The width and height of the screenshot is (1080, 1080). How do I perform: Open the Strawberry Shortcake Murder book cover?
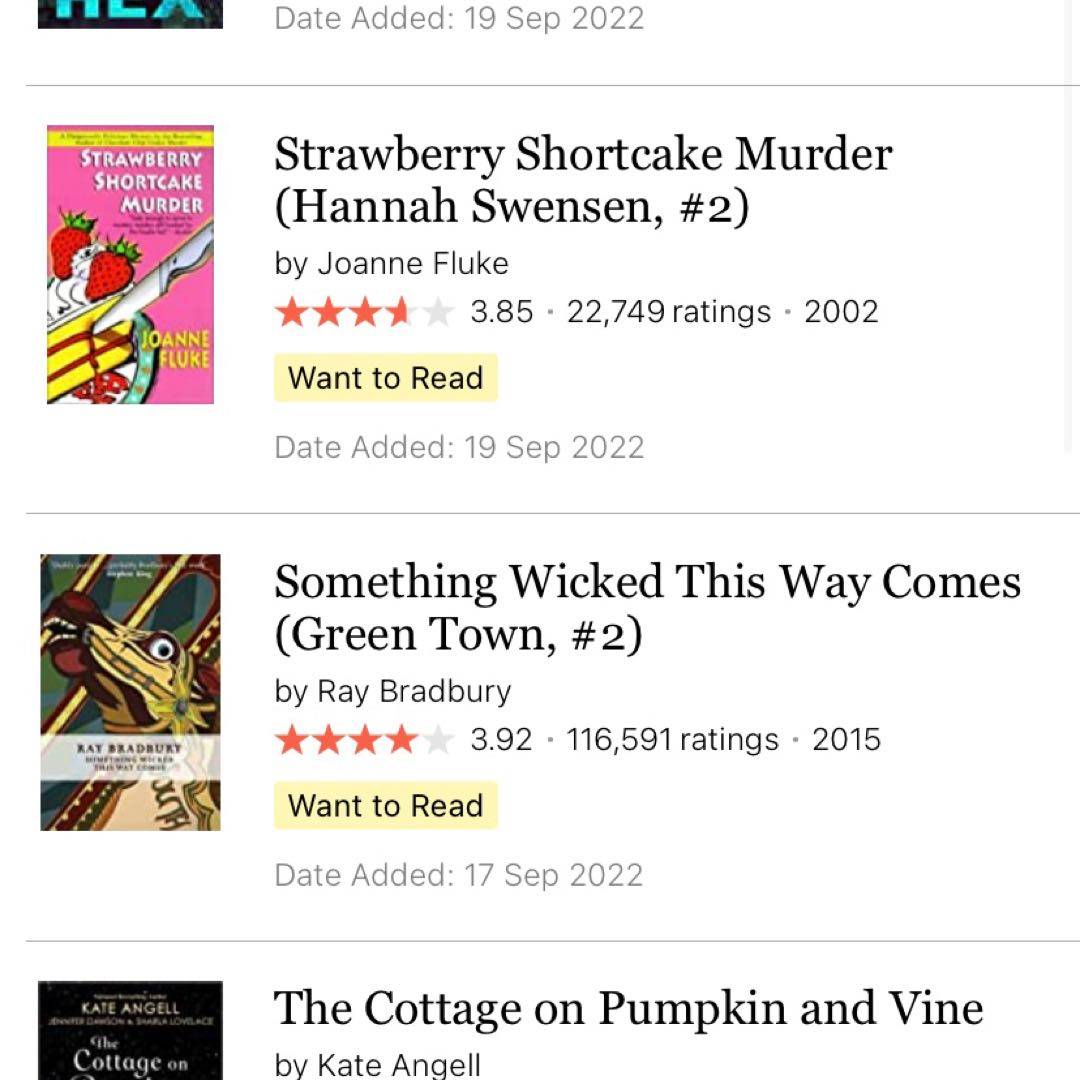(130, 264)
